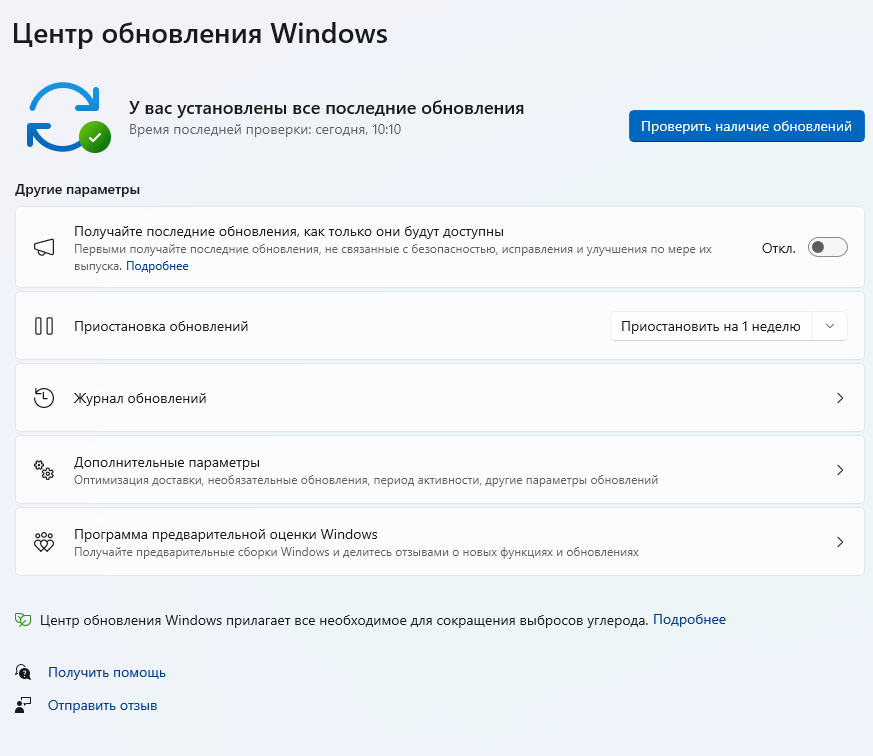The image size is (873, 756).
Task: Click the gears icon beside Дополнительные параметры
Action: click(x=44, y=470)
